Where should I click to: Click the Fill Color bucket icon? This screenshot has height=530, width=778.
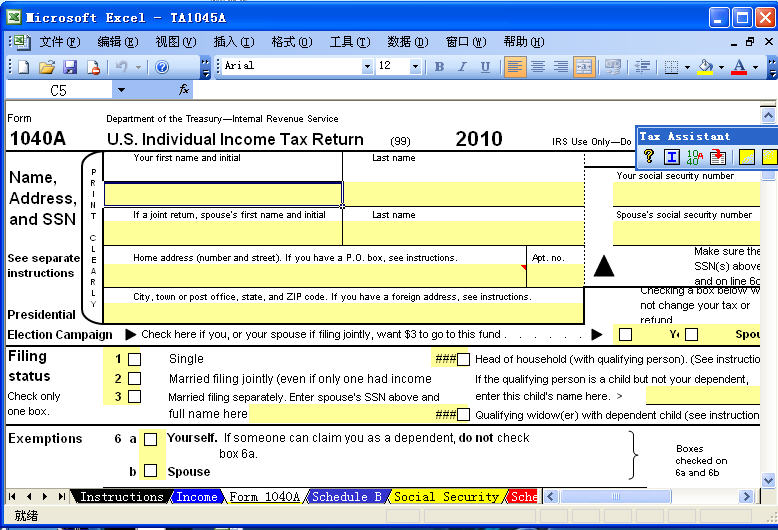(x=705, y=66)
